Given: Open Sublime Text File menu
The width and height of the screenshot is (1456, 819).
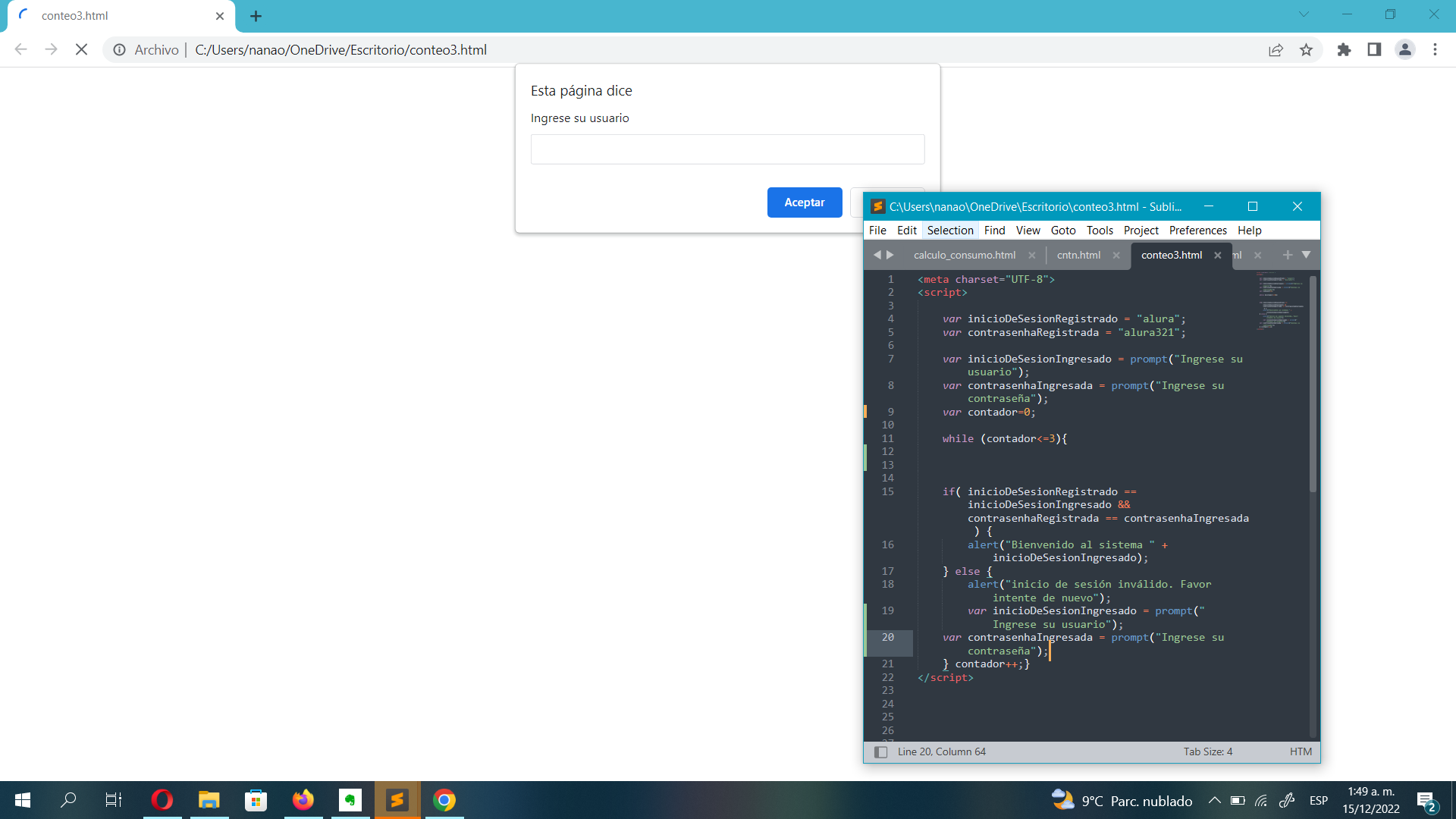Looking at the screenshot, I should pyautogui.click(x=877, y=231).
